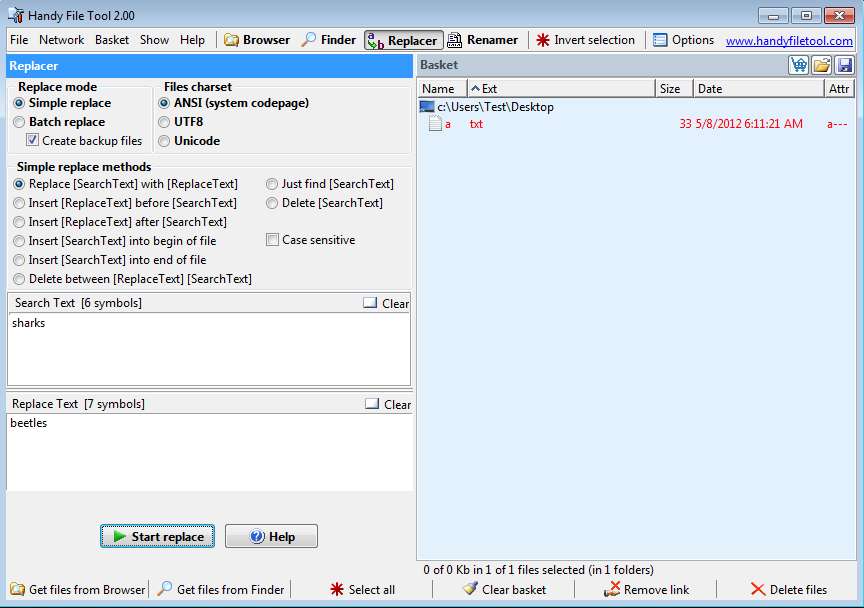
Task: Click the file size value 33
Action: (685, 124)
